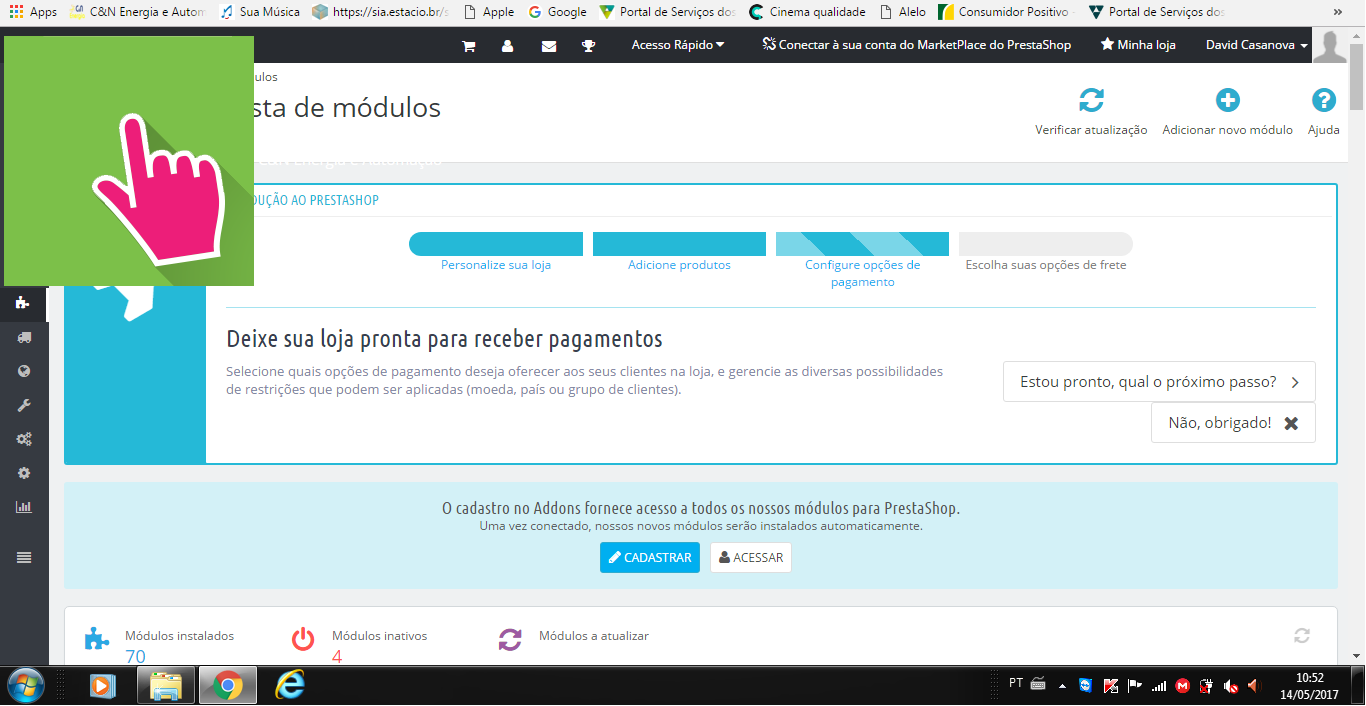The height and width of the screenshot is (706, 1366).
Task: Open the shopping cart icon in top bar
Action: [468, 46]
